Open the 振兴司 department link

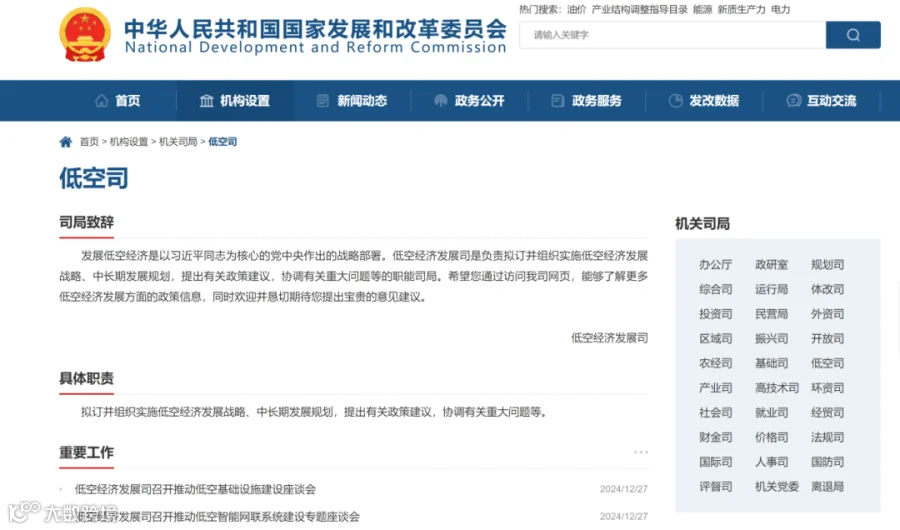pyautogui.click(x=771, y=339)
